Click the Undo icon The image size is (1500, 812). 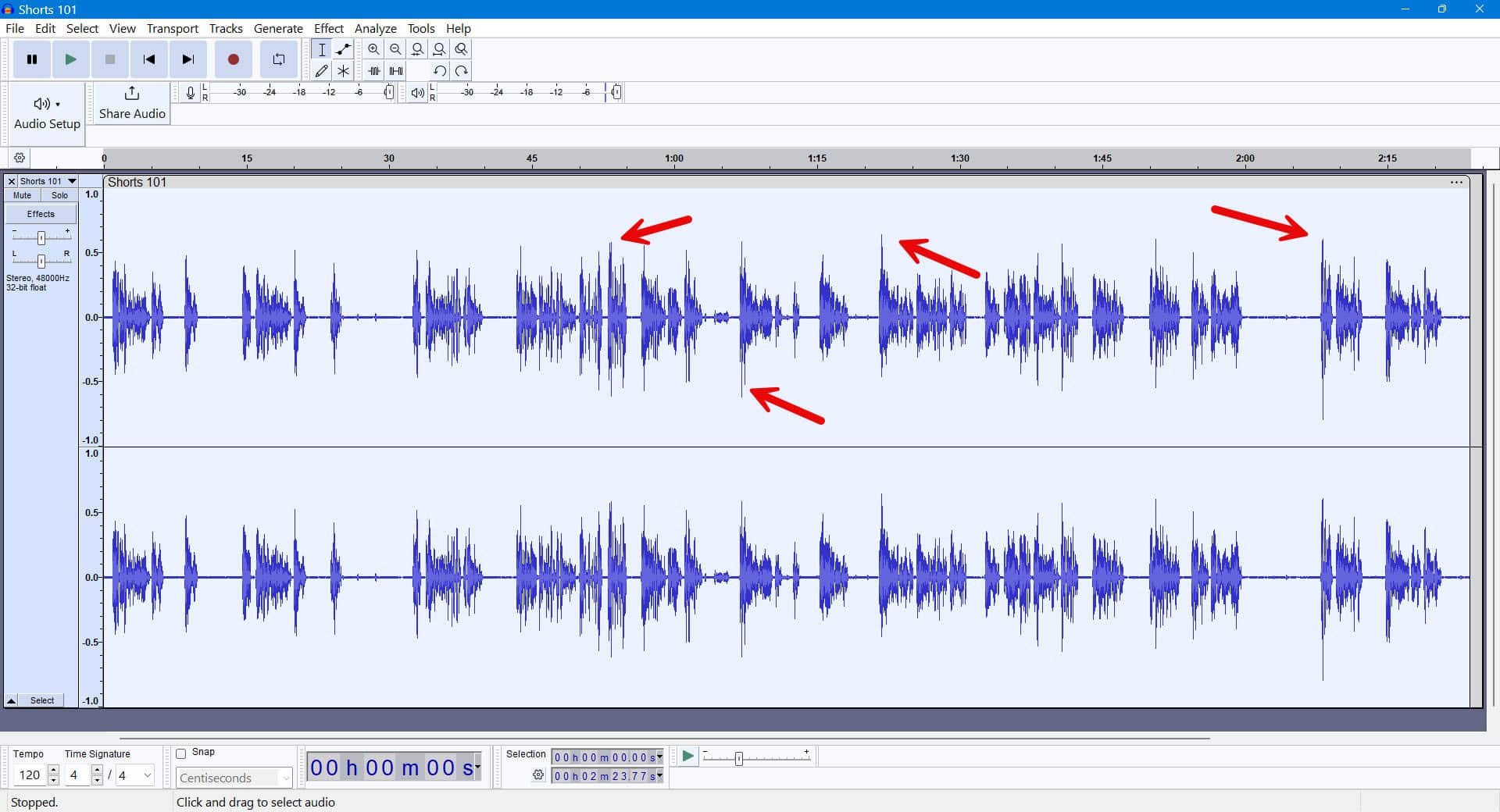point(439,70)
